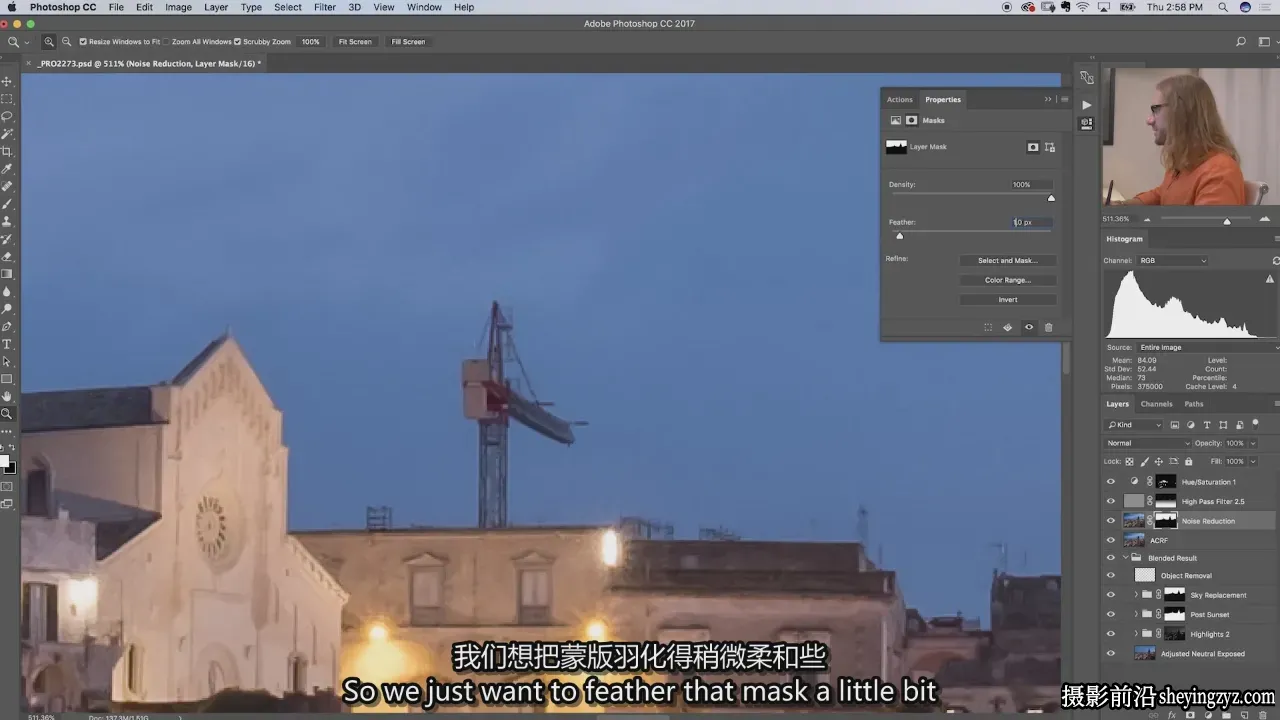The image size is (1280, 720).
Task: Open the Select menu
Action: (x=288, y=7)
